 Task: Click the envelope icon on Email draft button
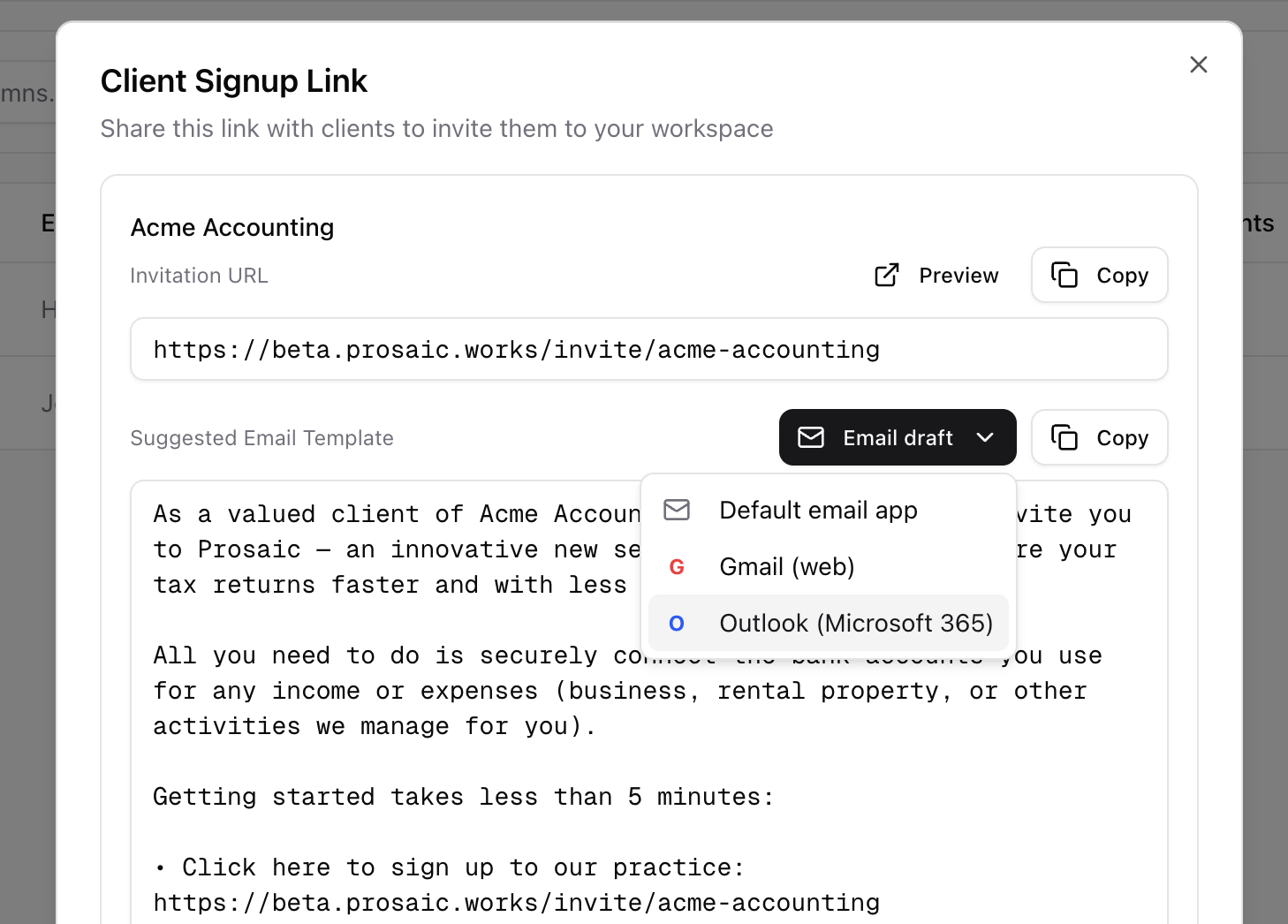point(811,437)
